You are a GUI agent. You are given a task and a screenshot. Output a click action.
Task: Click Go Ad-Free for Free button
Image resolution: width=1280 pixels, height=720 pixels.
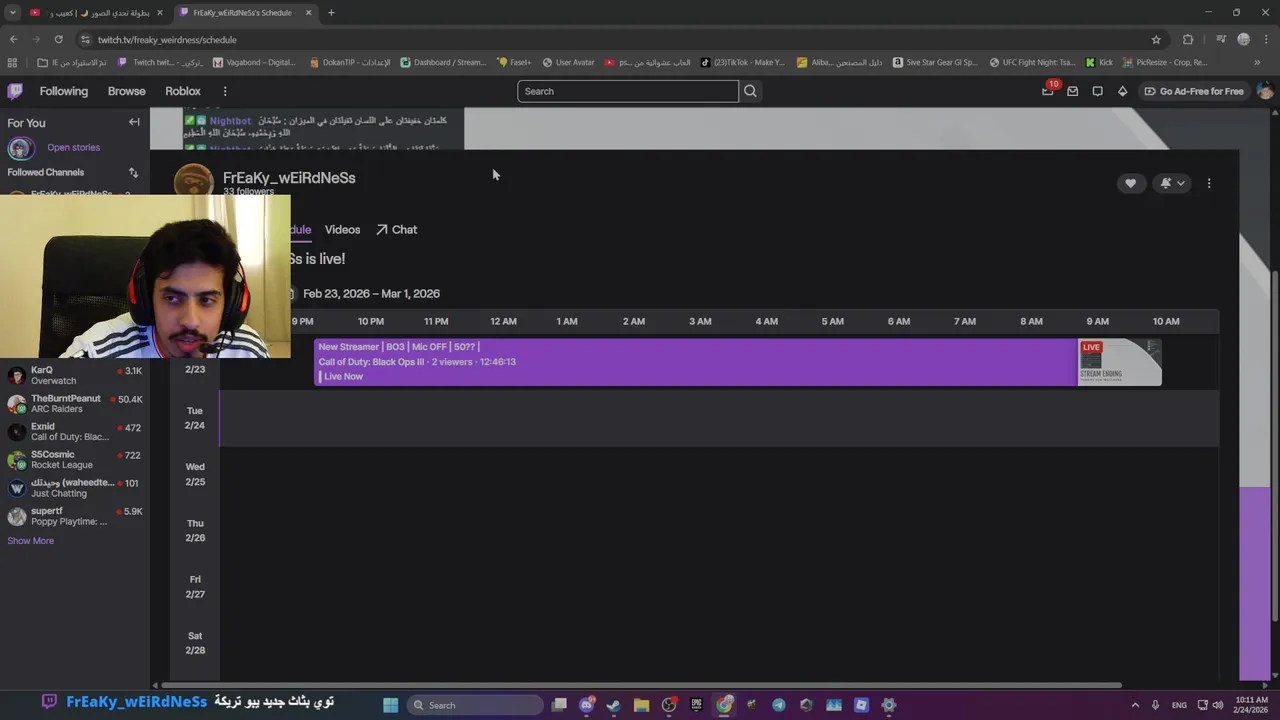(1193, 91)
